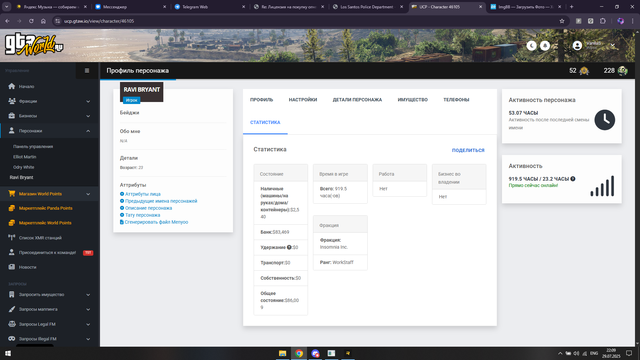Select character Elliot Martin in sidebar

click(x=24, y=157)
